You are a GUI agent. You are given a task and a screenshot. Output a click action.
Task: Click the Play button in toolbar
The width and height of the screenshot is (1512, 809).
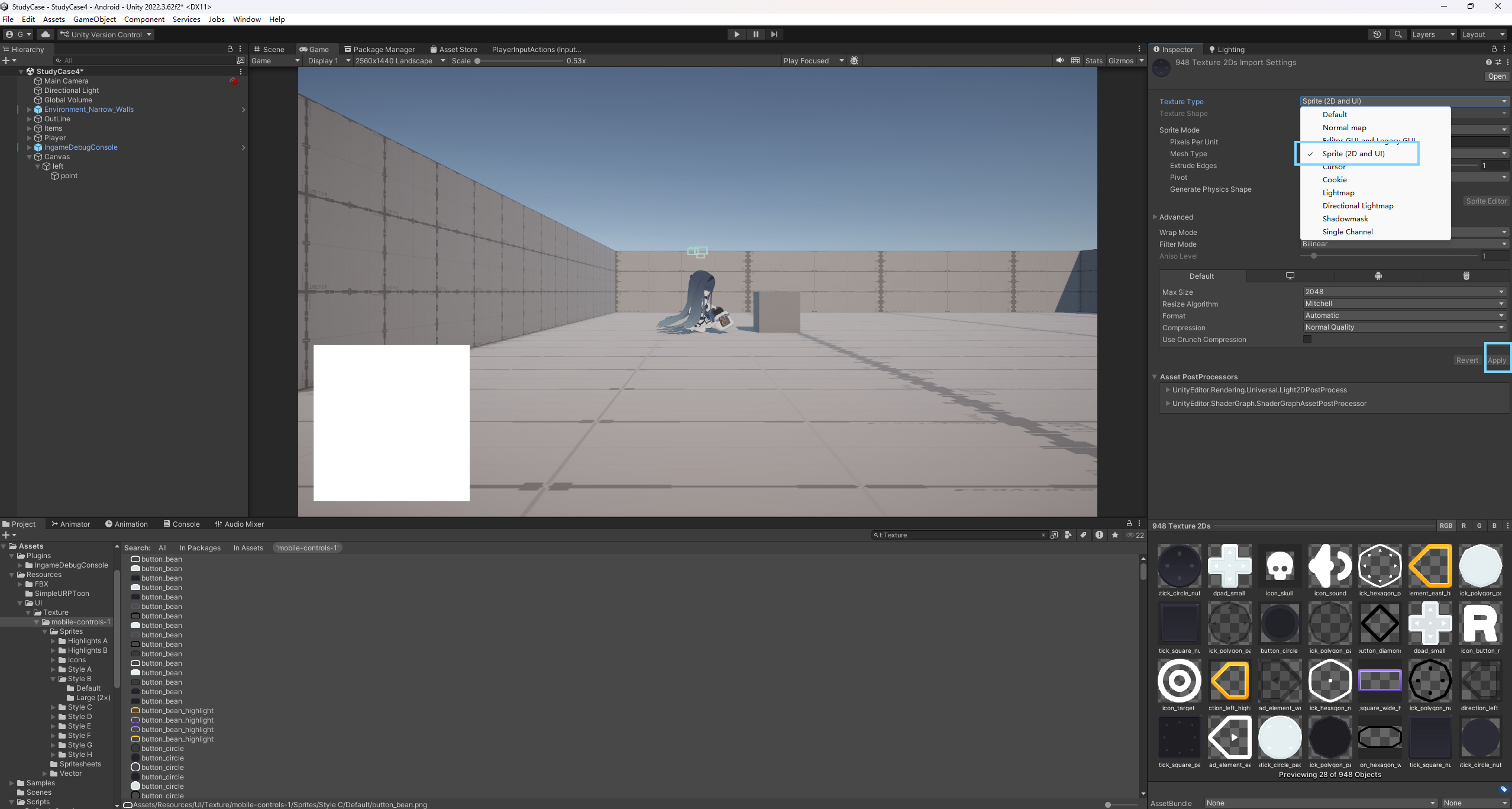[x=736, y=34]
